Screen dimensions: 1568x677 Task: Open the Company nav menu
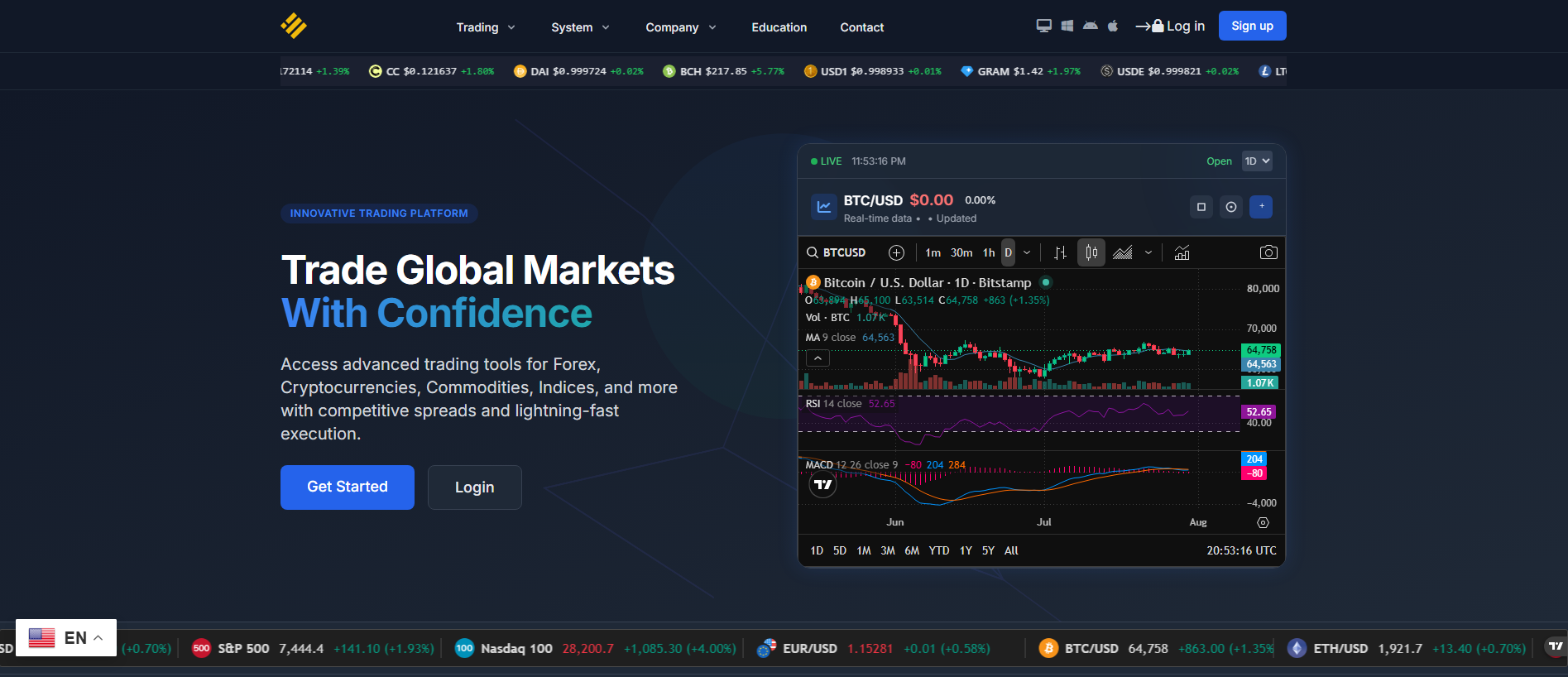click(x=681, y=27)
